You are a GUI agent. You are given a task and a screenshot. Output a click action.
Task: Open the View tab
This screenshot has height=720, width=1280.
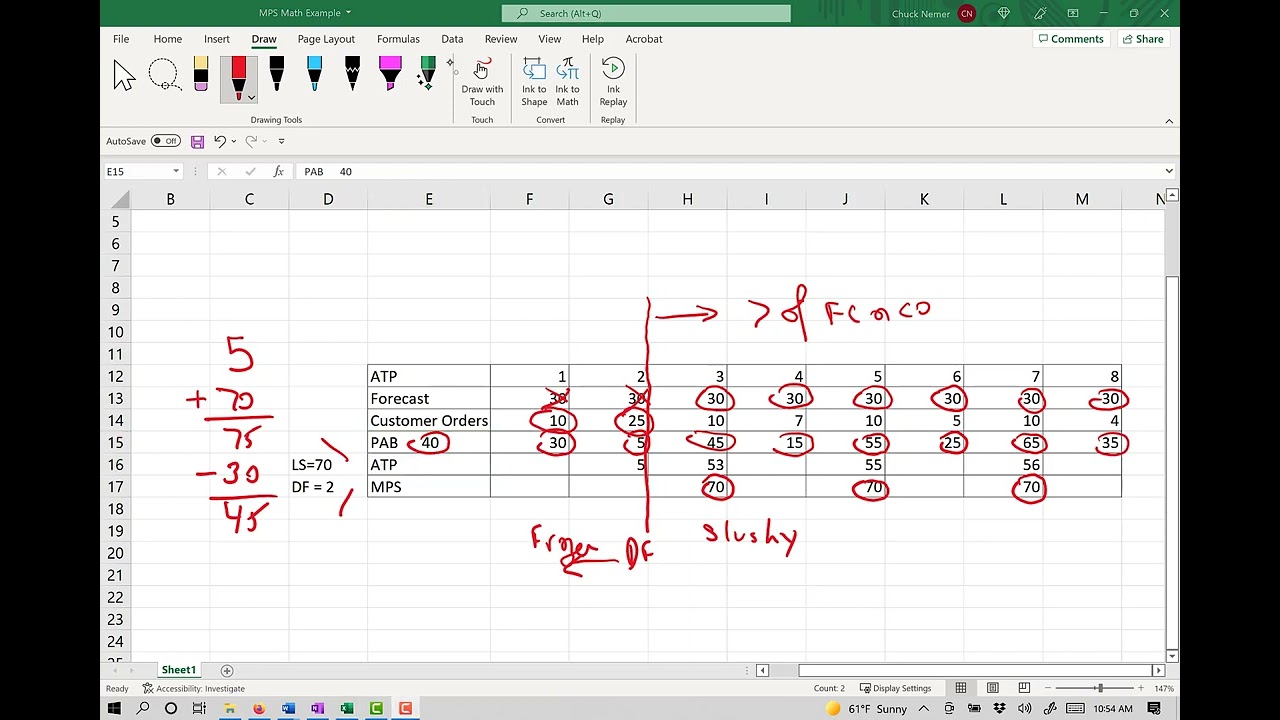550,39
